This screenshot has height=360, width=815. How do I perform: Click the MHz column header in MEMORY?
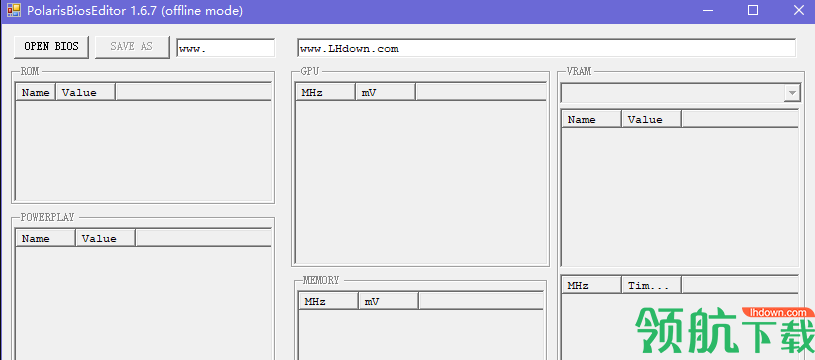pyautogui.click(x=328, y=301)
